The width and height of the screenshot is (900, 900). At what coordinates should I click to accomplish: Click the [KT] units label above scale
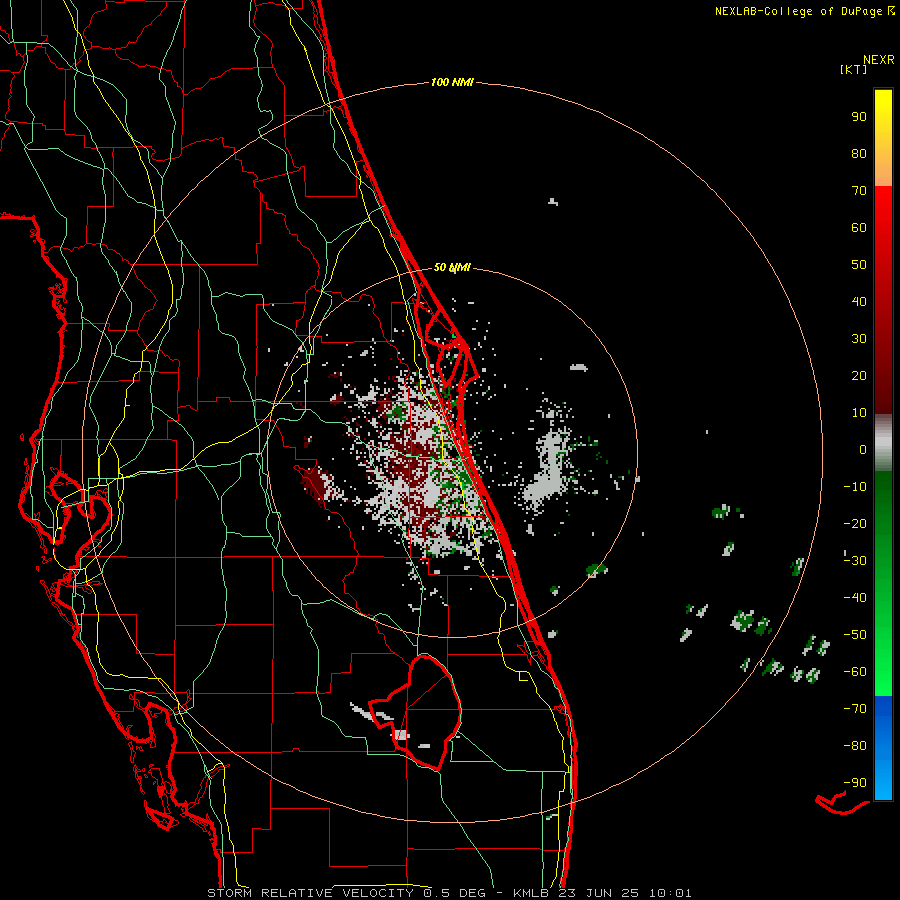(853, 69)
